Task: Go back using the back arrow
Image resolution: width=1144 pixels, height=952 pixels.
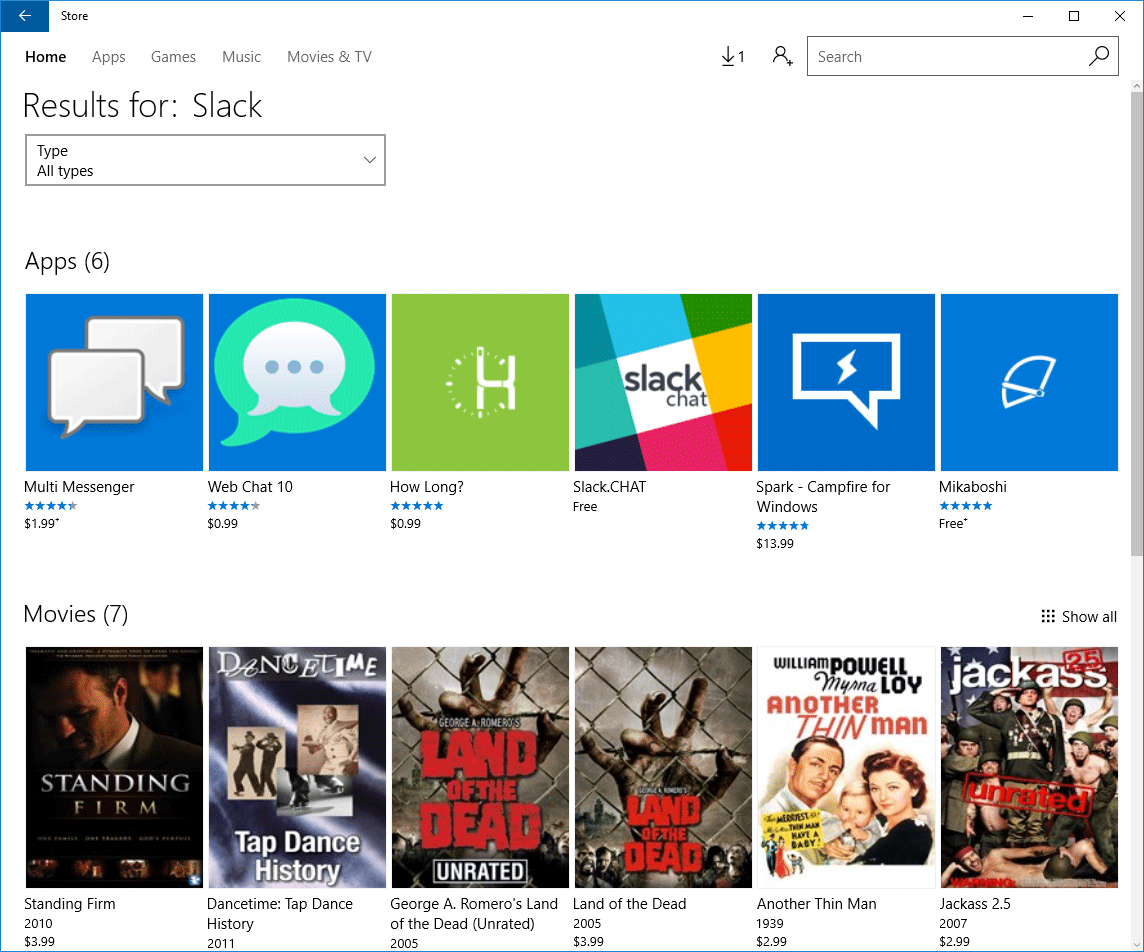Action: [24, 16]
